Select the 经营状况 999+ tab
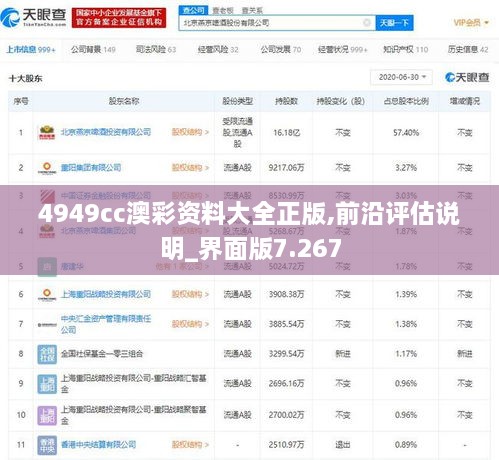 click(x=342, y=50)
